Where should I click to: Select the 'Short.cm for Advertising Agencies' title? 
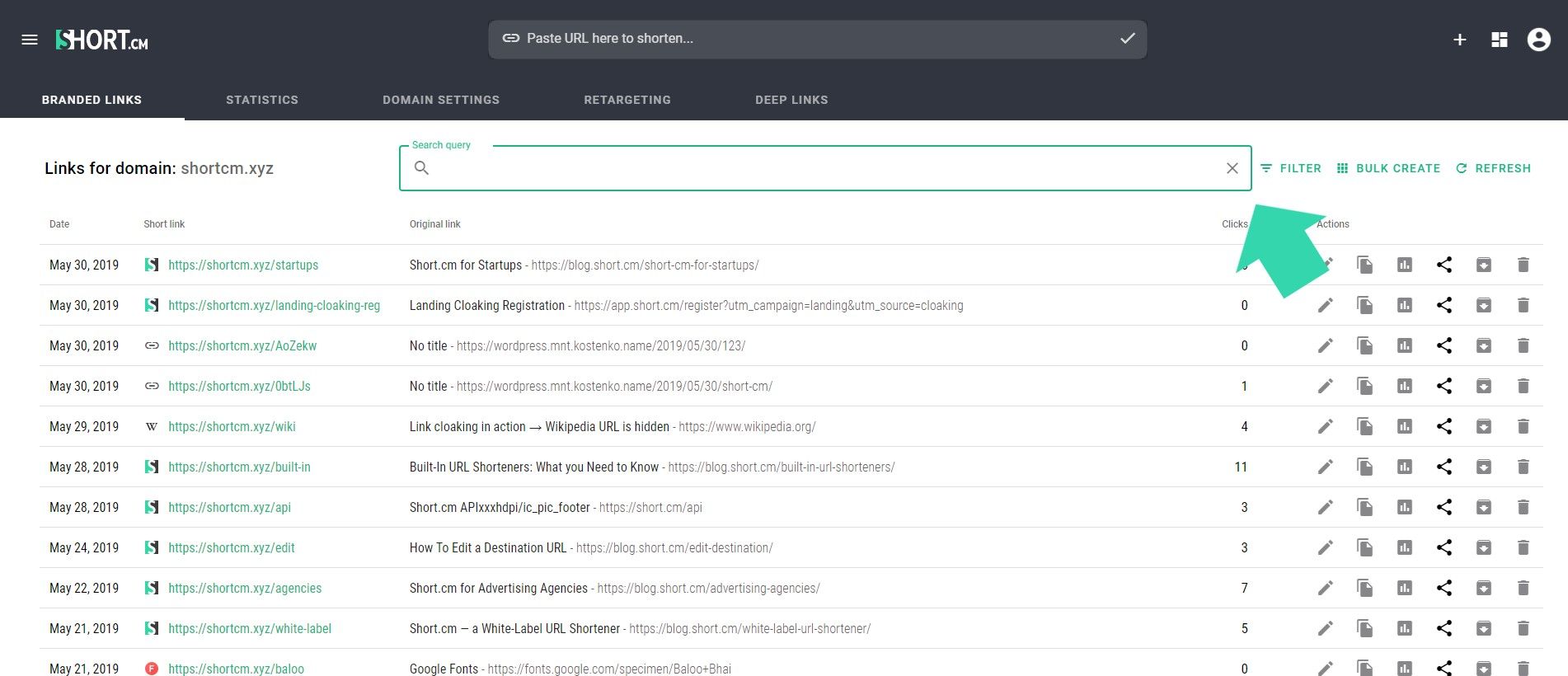(x=499, y=588)
